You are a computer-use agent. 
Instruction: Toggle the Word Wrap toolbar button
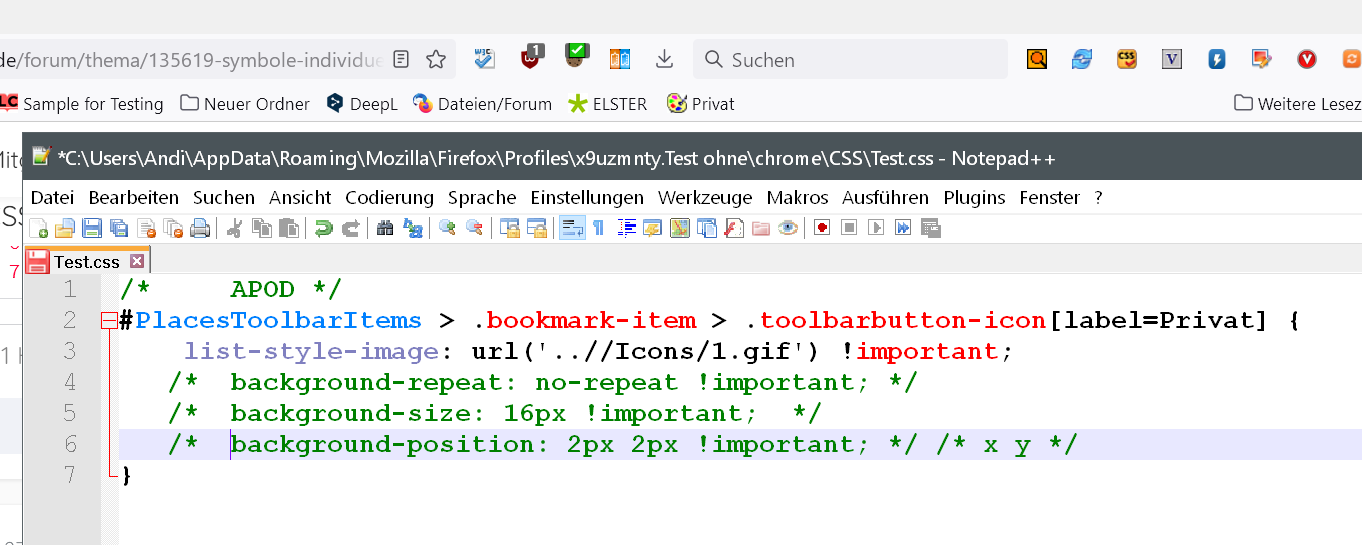[x=572, y=229]
